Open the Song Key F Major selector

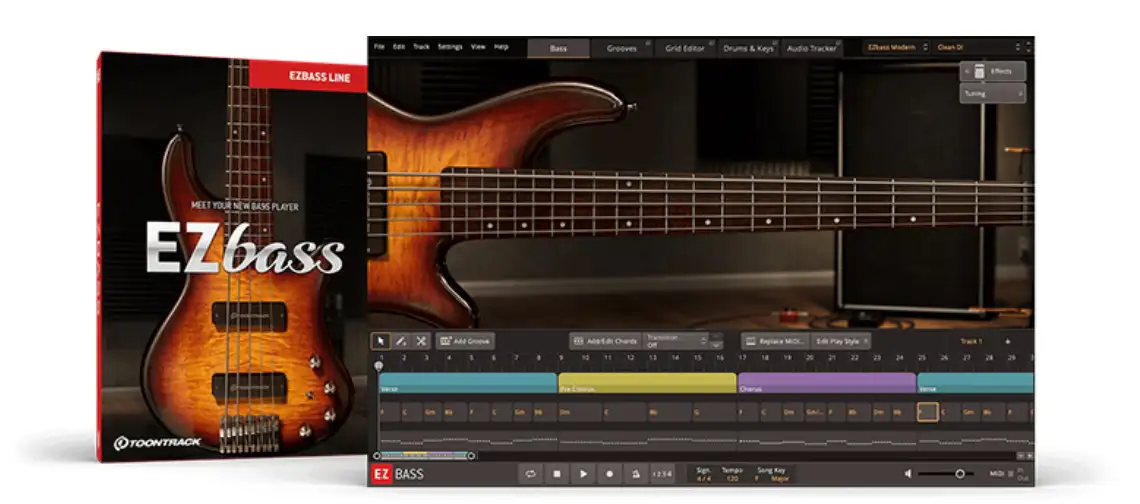point(771,474)
